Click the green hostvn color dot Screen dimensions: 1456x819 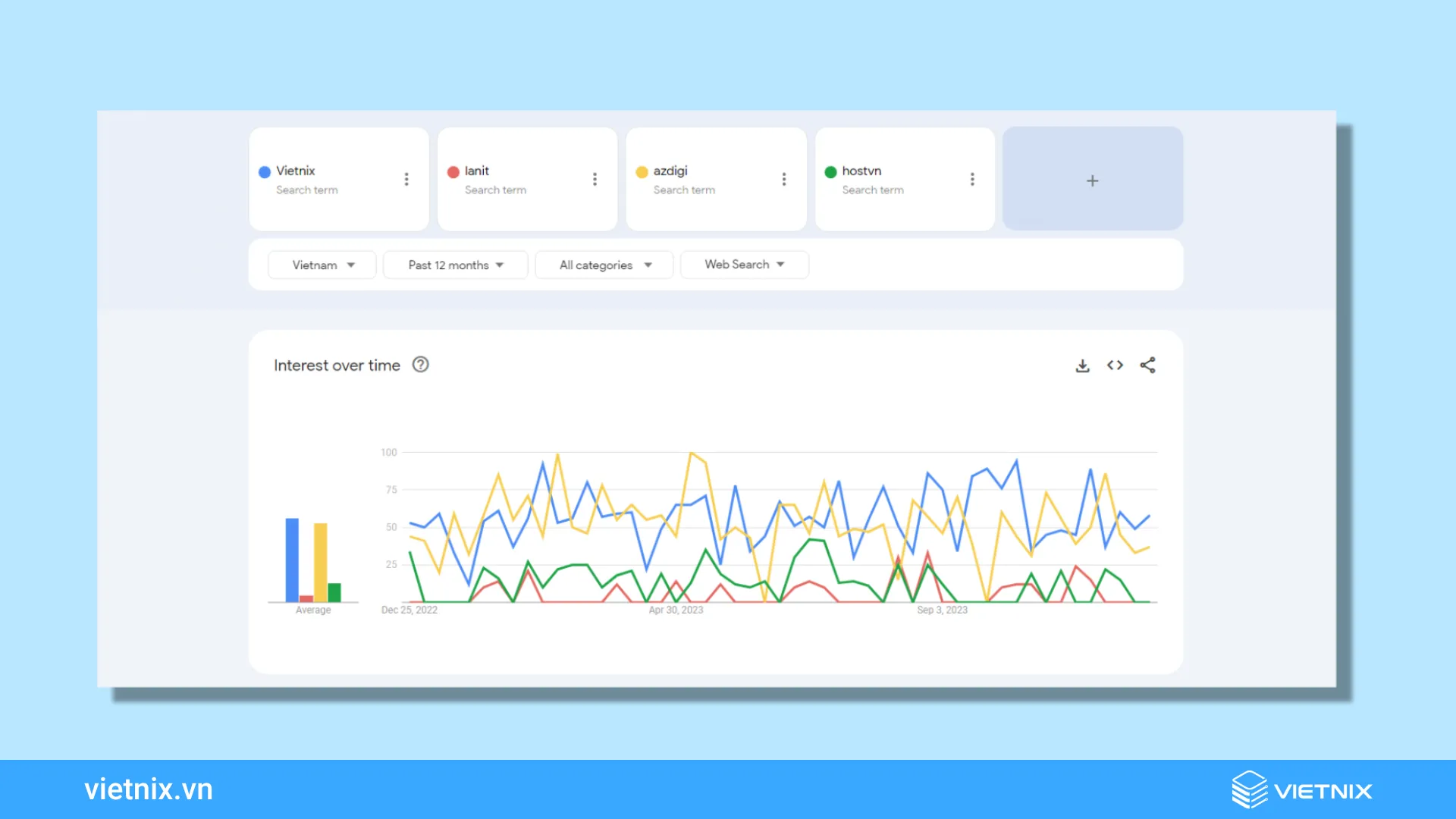coord(830,172)
